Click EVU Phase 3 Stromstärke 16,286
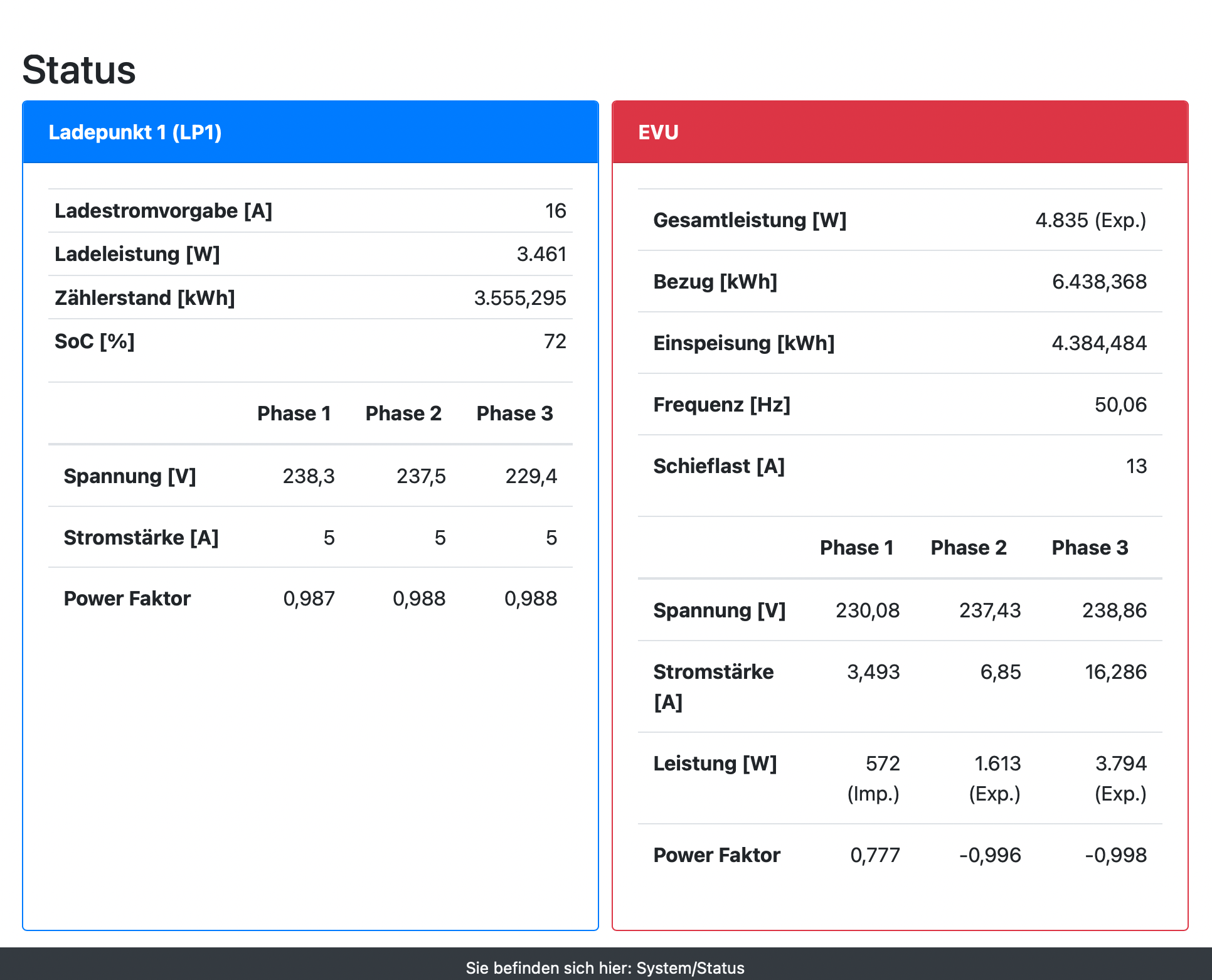This screenshot has height=980, width=1212. [1115, 672]
